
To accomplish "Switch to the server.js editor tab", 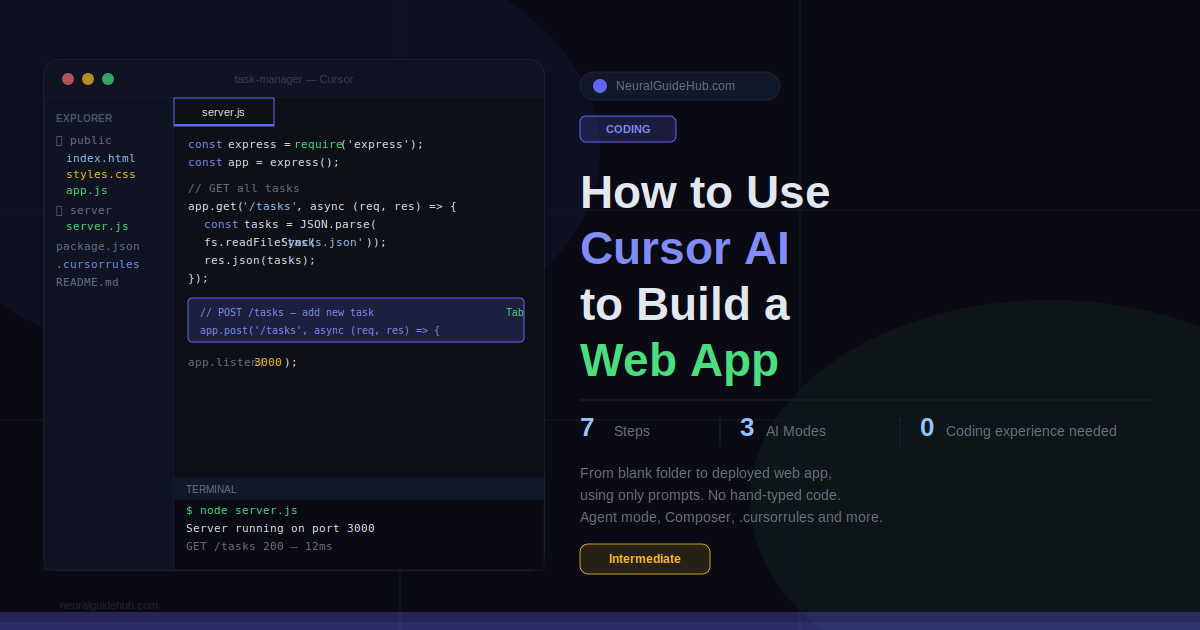I will point(223,112).
